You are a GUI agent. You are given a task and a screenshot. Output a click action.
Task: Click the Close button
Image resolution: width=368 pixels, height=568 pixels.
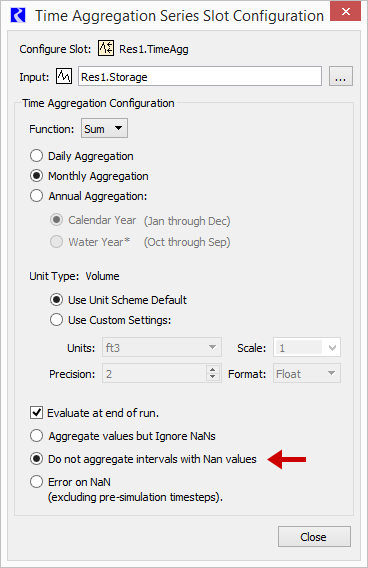[314, 536]
